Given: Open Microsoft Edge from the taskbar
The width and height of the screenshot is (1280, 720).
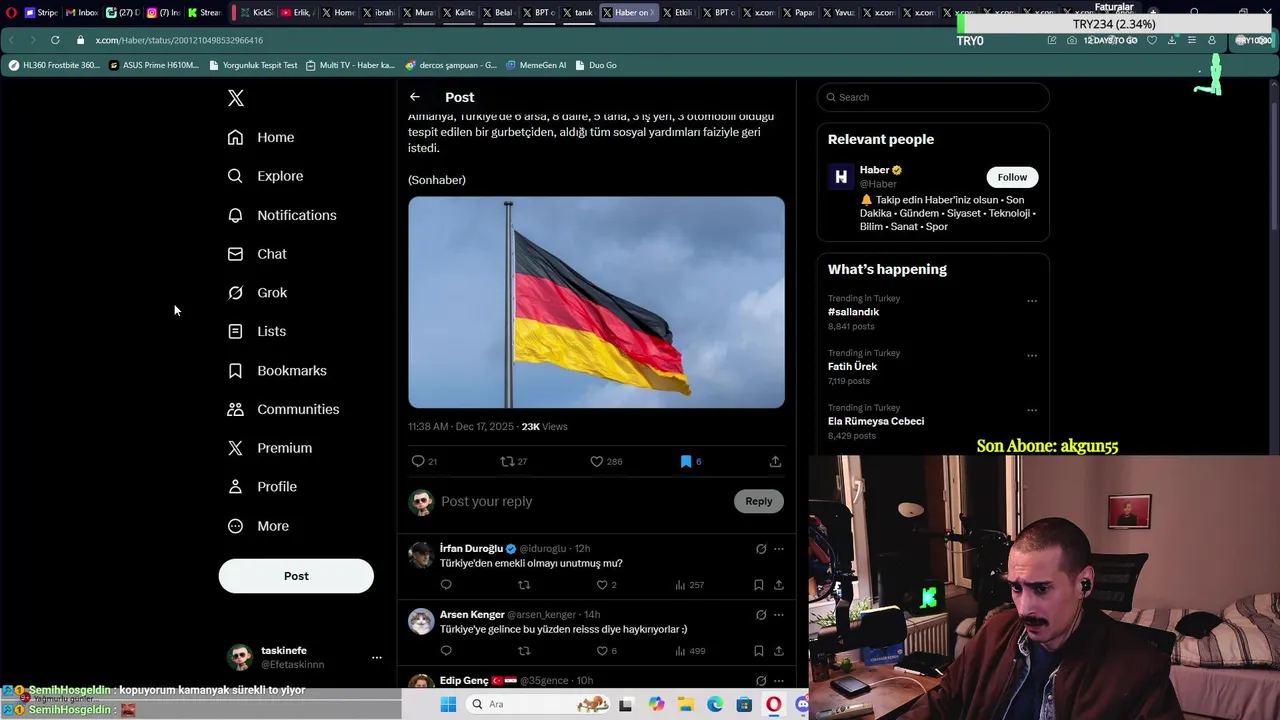Looking at the screenshot, I should tap(715, 704).
